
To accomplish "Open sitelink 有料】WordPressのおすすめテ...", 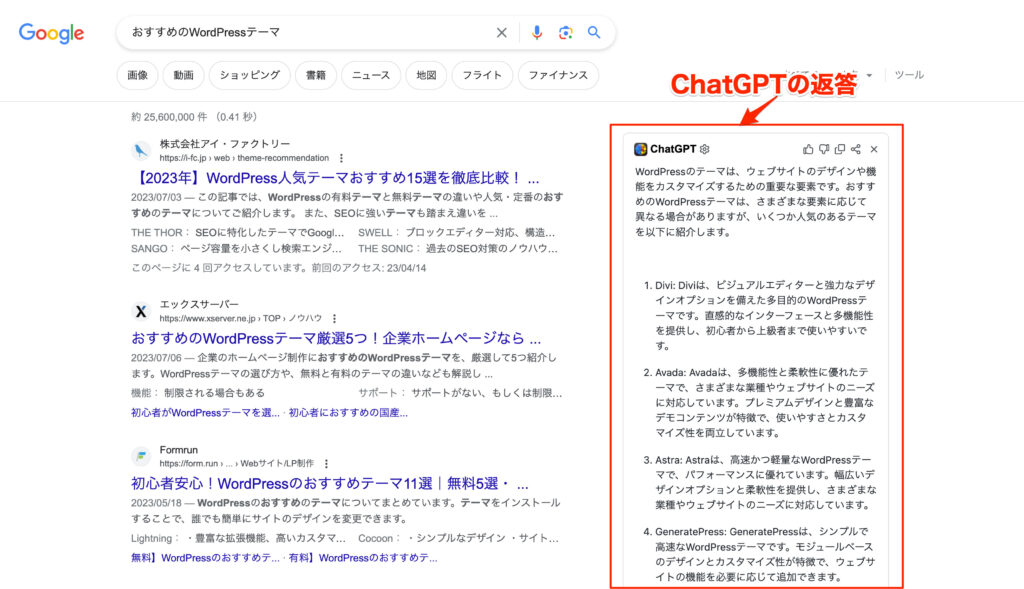I will (x=363, y=558).
